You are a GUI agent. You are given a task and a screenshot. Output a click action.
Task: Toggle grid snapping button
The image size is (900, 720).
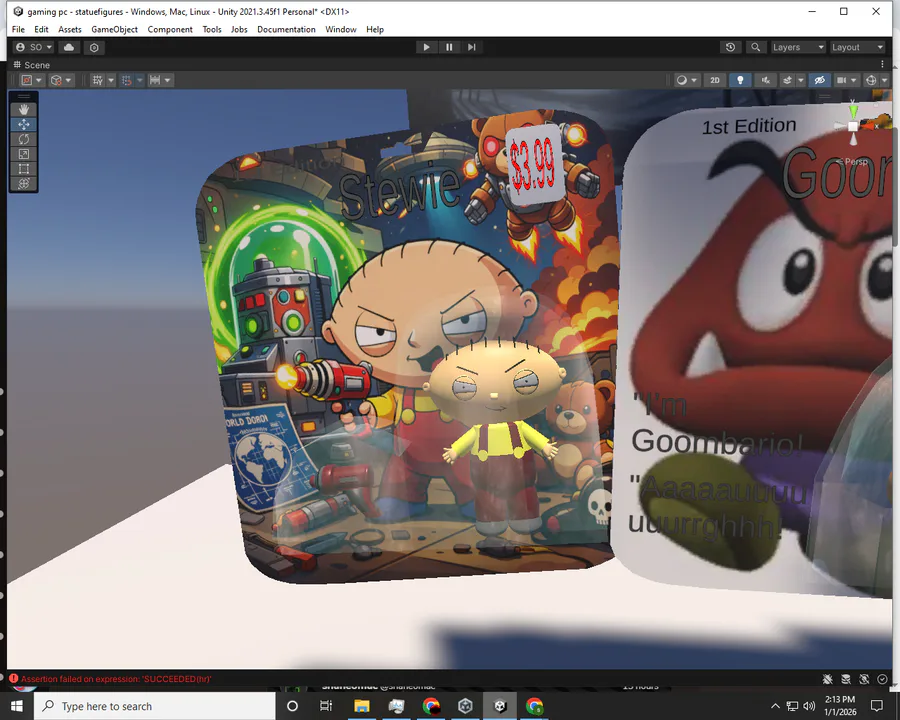(127, 80)
